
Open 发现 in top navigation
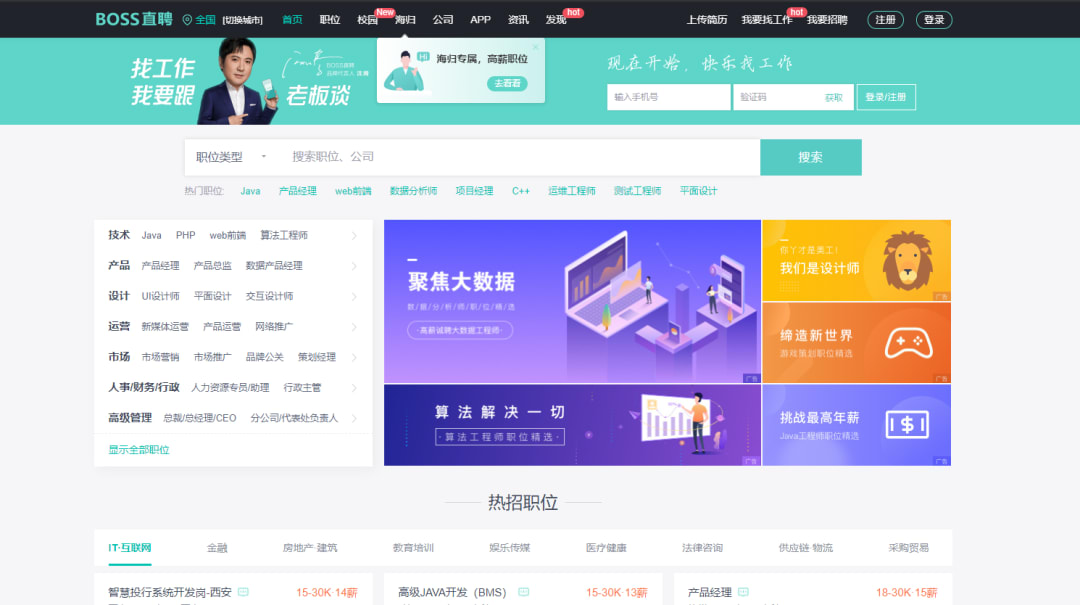(556, 19)
